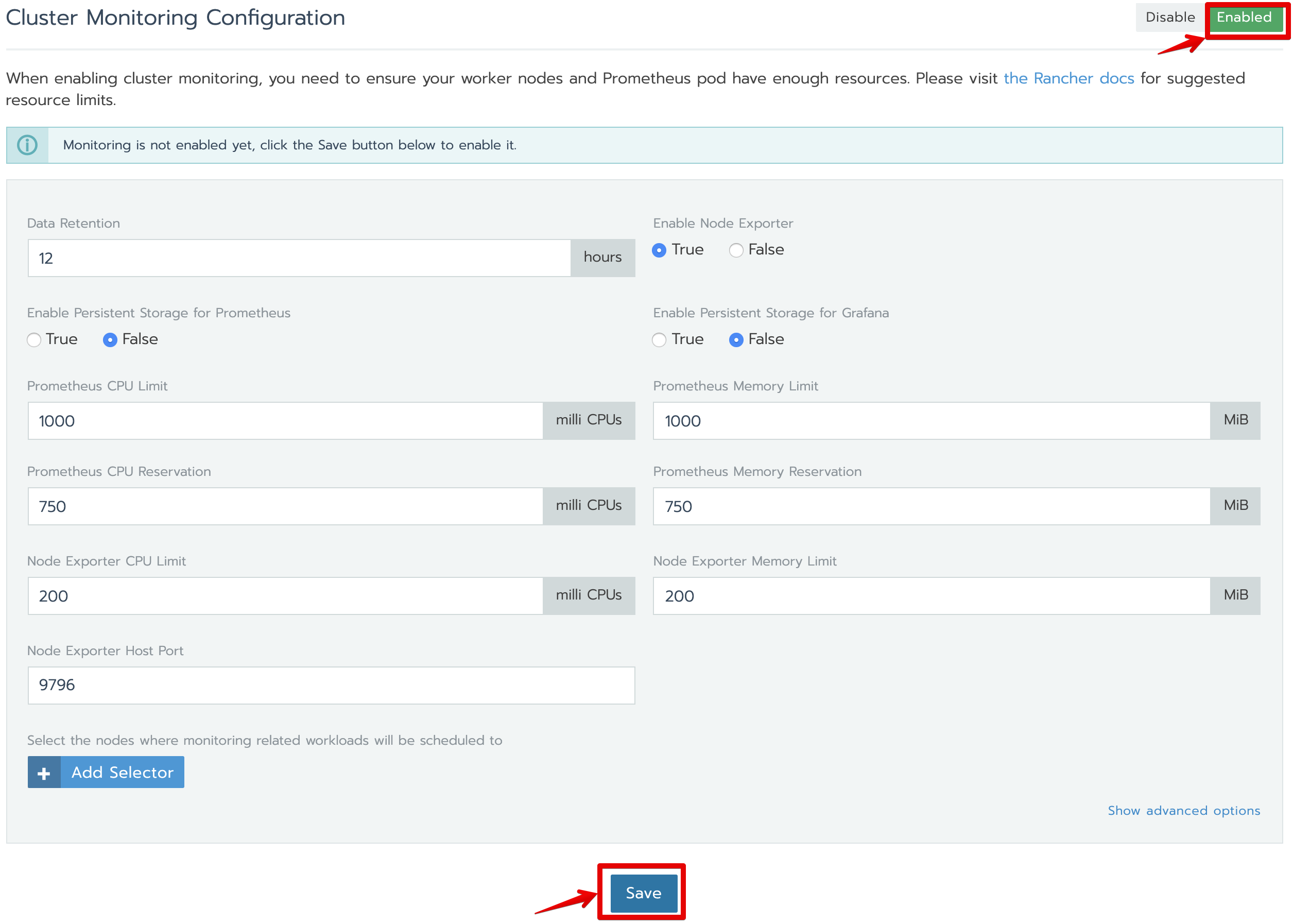Click the info icon in banner

point(27,145)
